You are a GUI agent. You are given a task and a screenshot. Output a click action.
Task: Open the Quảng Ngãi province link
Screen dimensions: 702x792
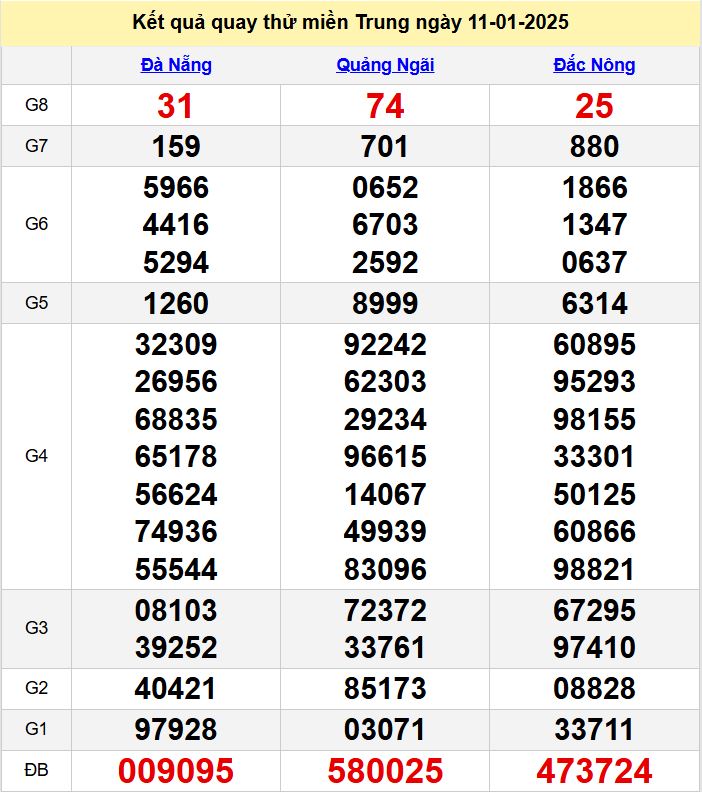click(385, 65)
